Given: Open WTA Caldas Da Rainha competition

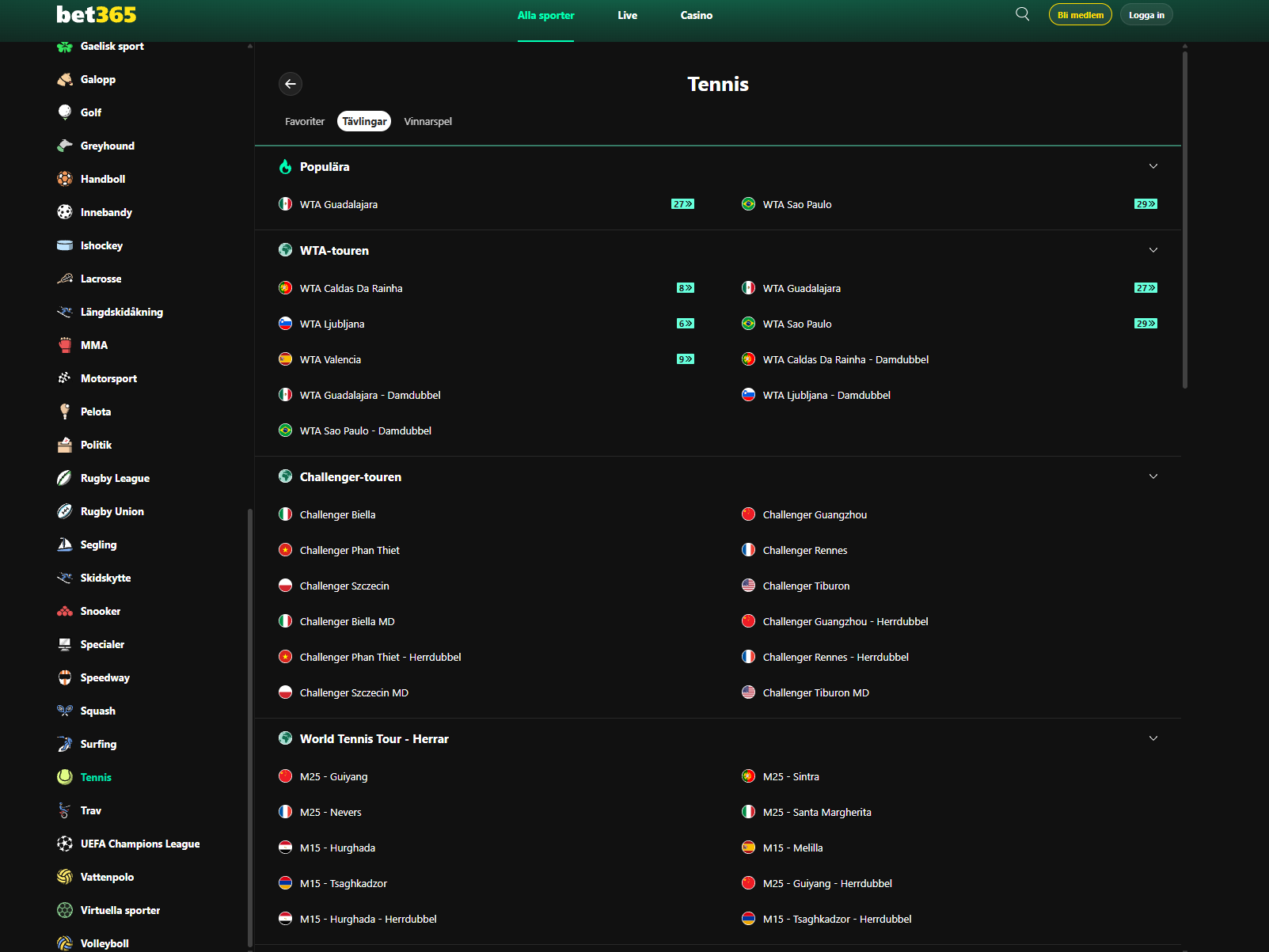Looking at the screenshot, I should click(351, 288).
